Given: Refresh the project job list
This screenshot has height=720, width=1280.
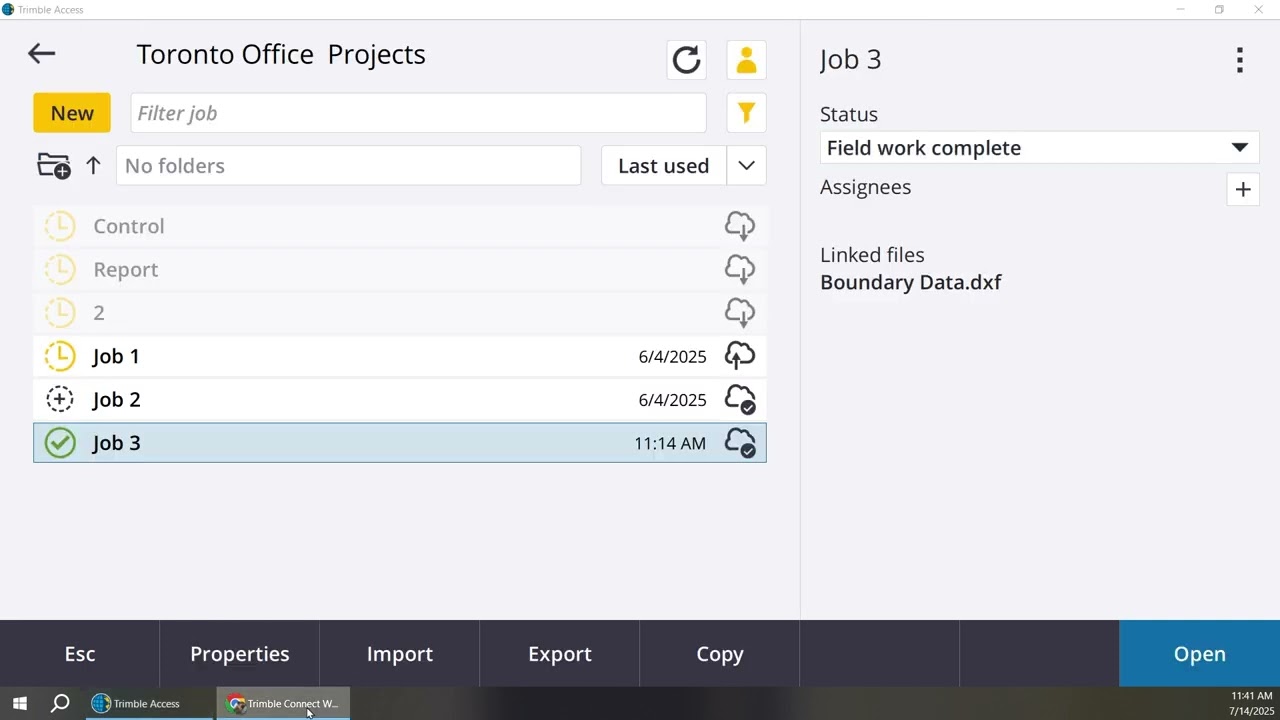Looking at the screenshot, I should (x=686, y=60).
